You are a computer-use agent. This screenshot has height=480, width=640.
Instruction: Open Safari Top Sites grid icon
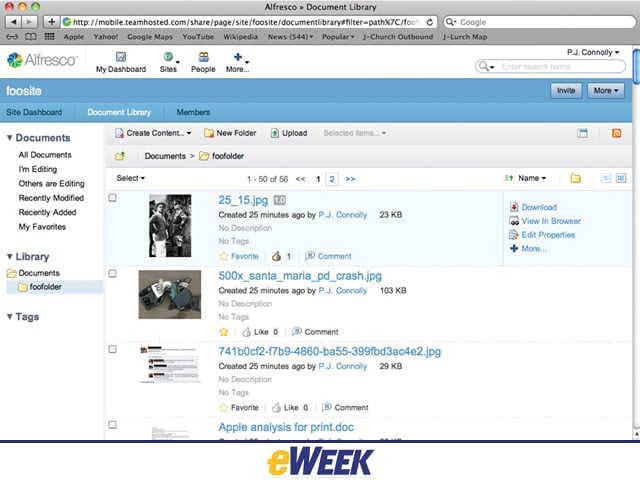[49, 37]
